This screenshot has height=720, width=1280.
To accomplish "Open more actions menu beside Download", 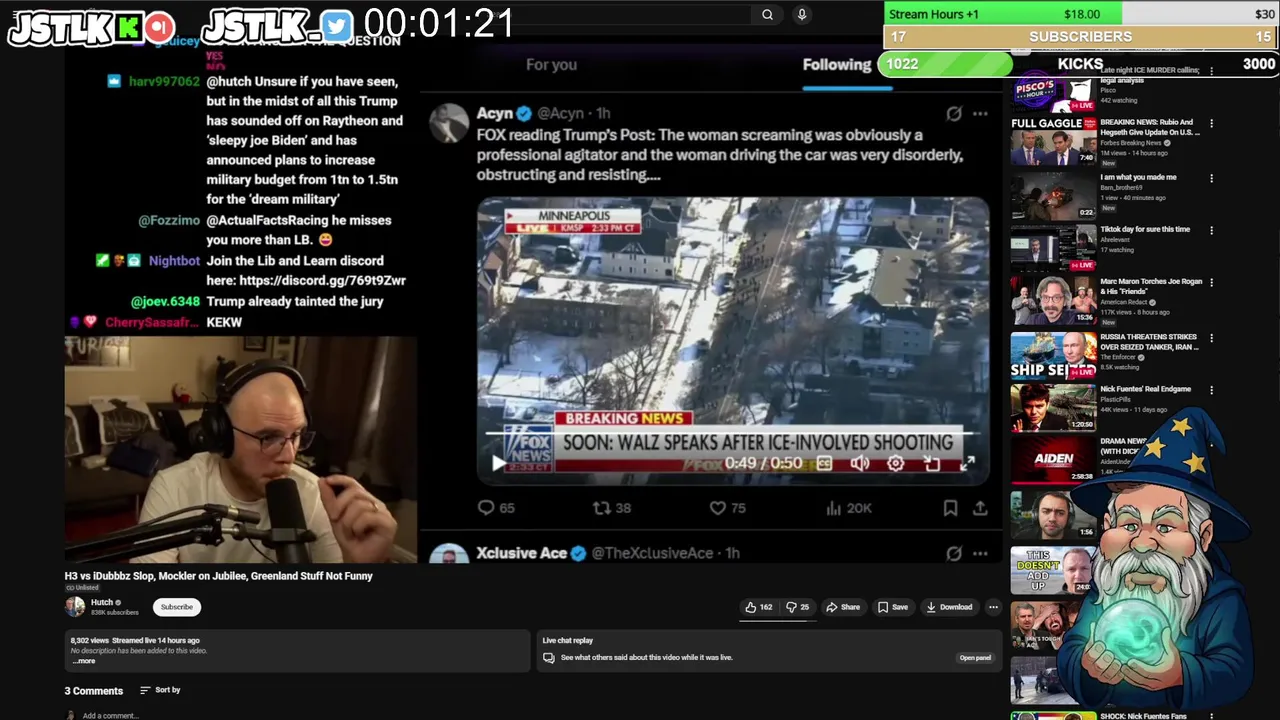I will pyautogui.click(x=993, y=607).
